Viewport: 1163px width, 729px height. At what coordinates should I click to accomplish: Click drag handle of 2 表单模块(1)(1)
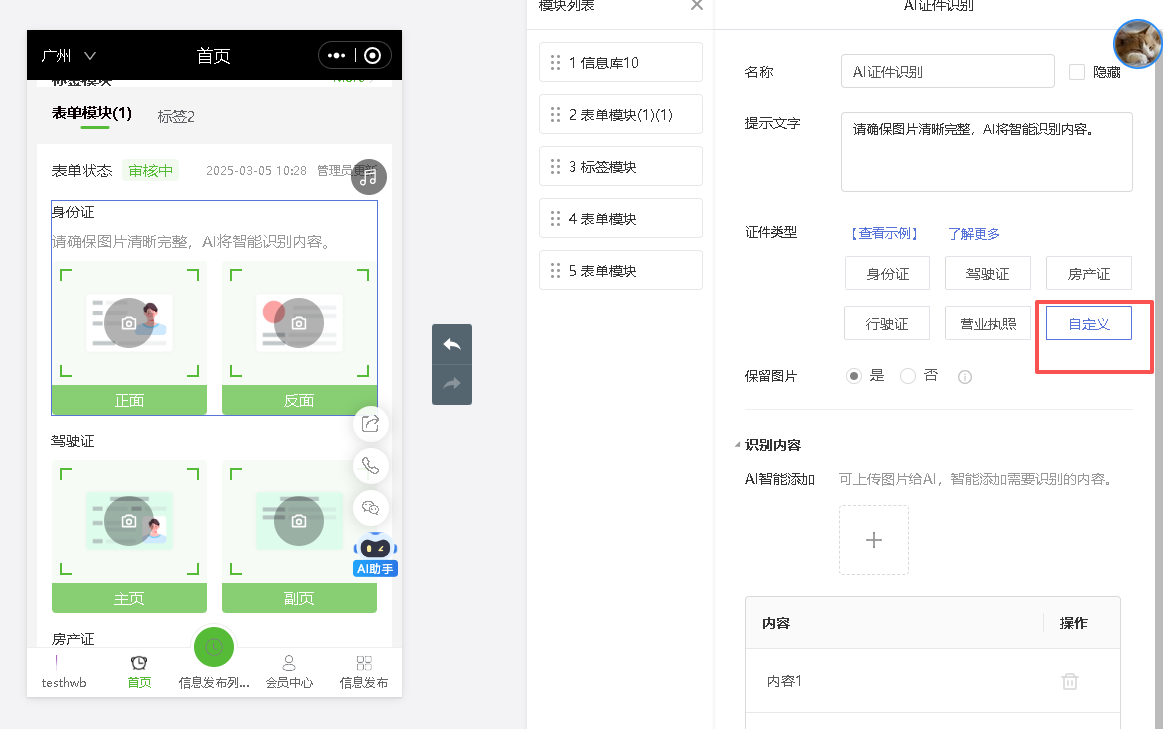555,114
